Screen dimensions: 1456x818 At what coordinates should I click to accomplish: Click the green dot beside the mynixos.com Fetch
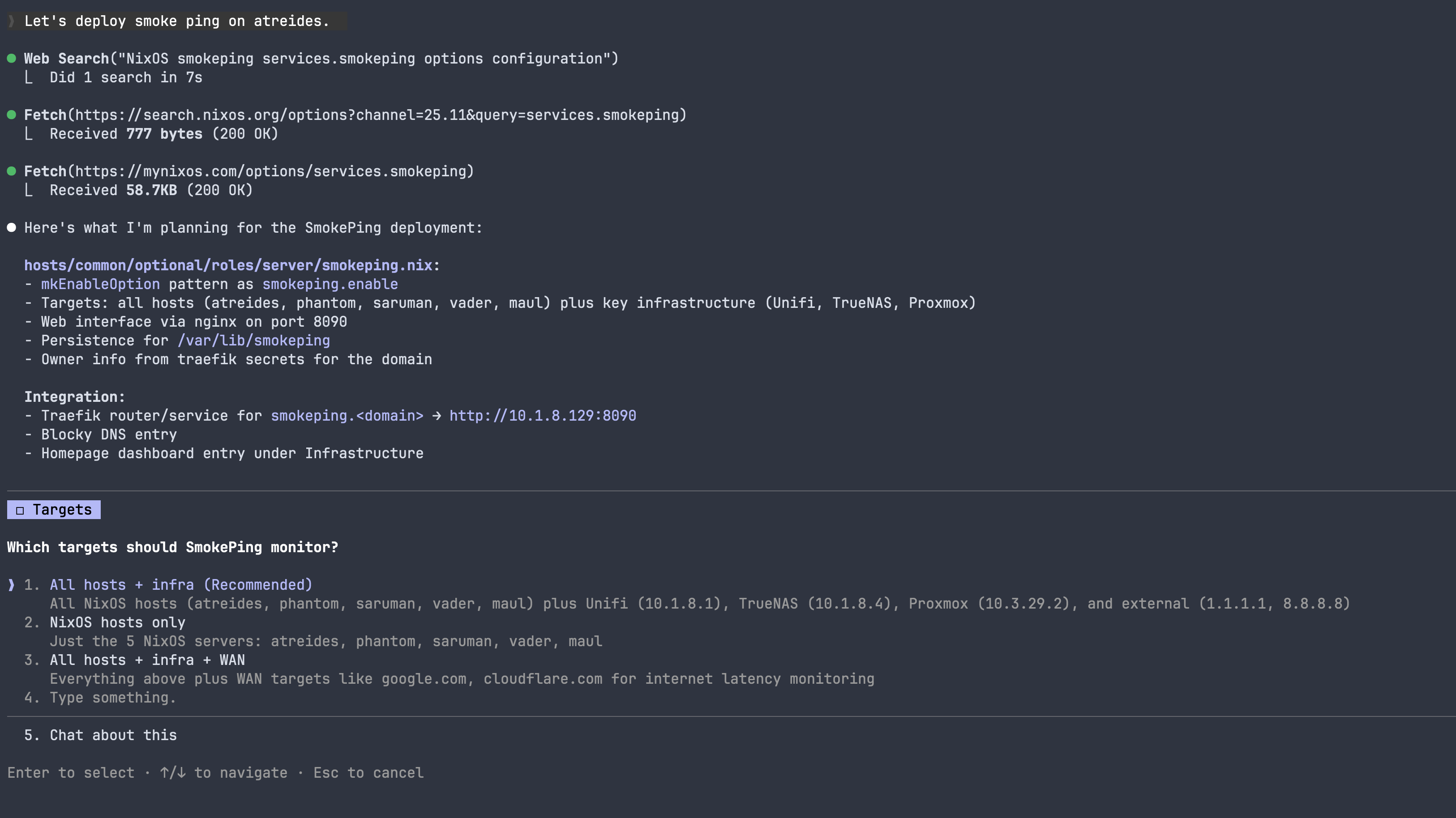tap(11, 171)
